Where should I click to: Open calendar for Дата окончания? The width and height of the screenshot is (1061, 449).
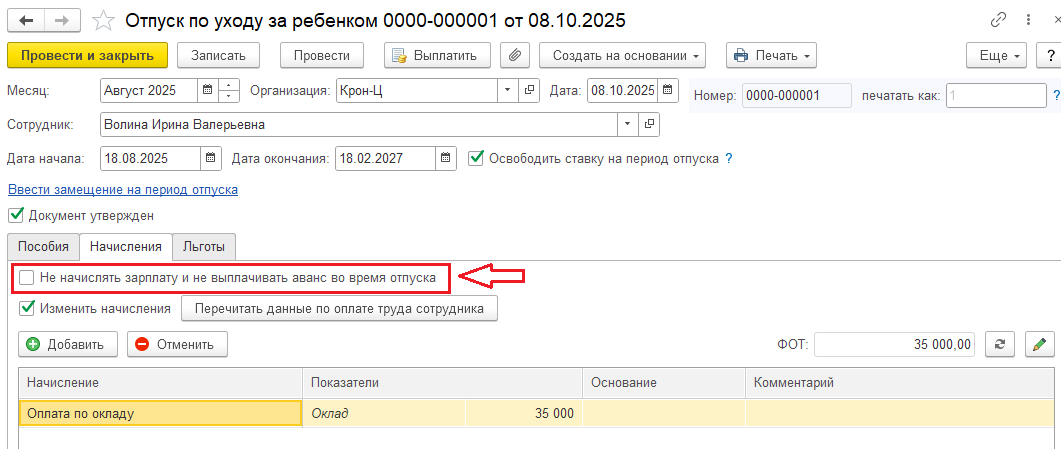point(445,159)
